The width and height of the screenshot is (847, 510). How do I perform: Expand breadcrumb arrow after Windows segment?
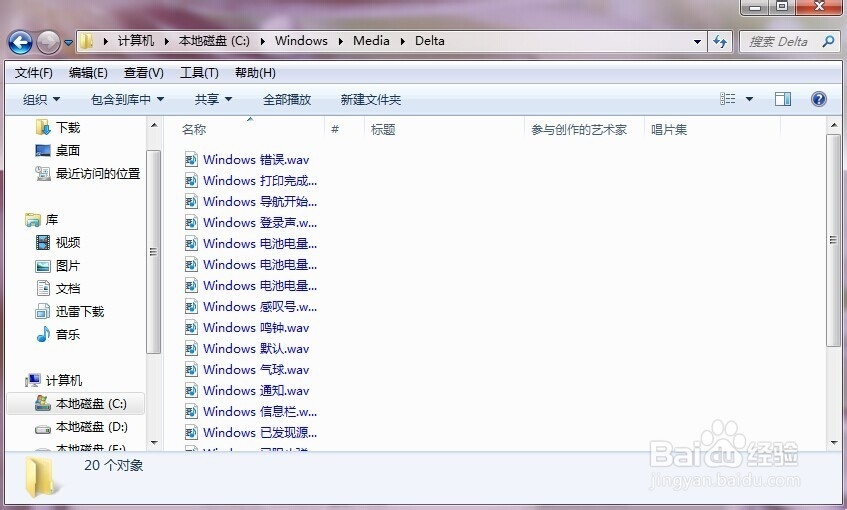(x=341, y=42)
